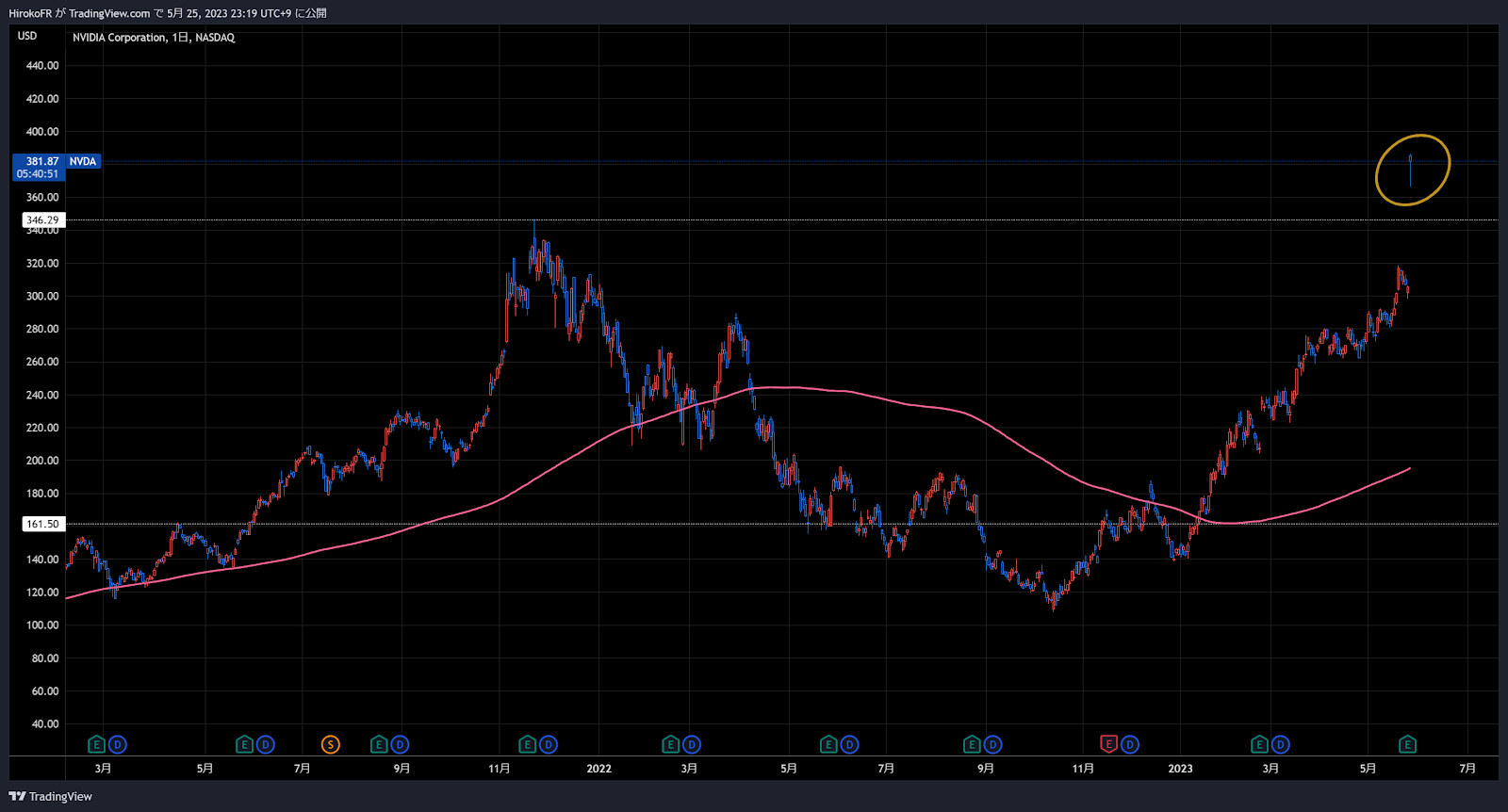Open the February 2023 earnings E marker
Viewport: 1508px width, 812px height.
point(1259,744)
